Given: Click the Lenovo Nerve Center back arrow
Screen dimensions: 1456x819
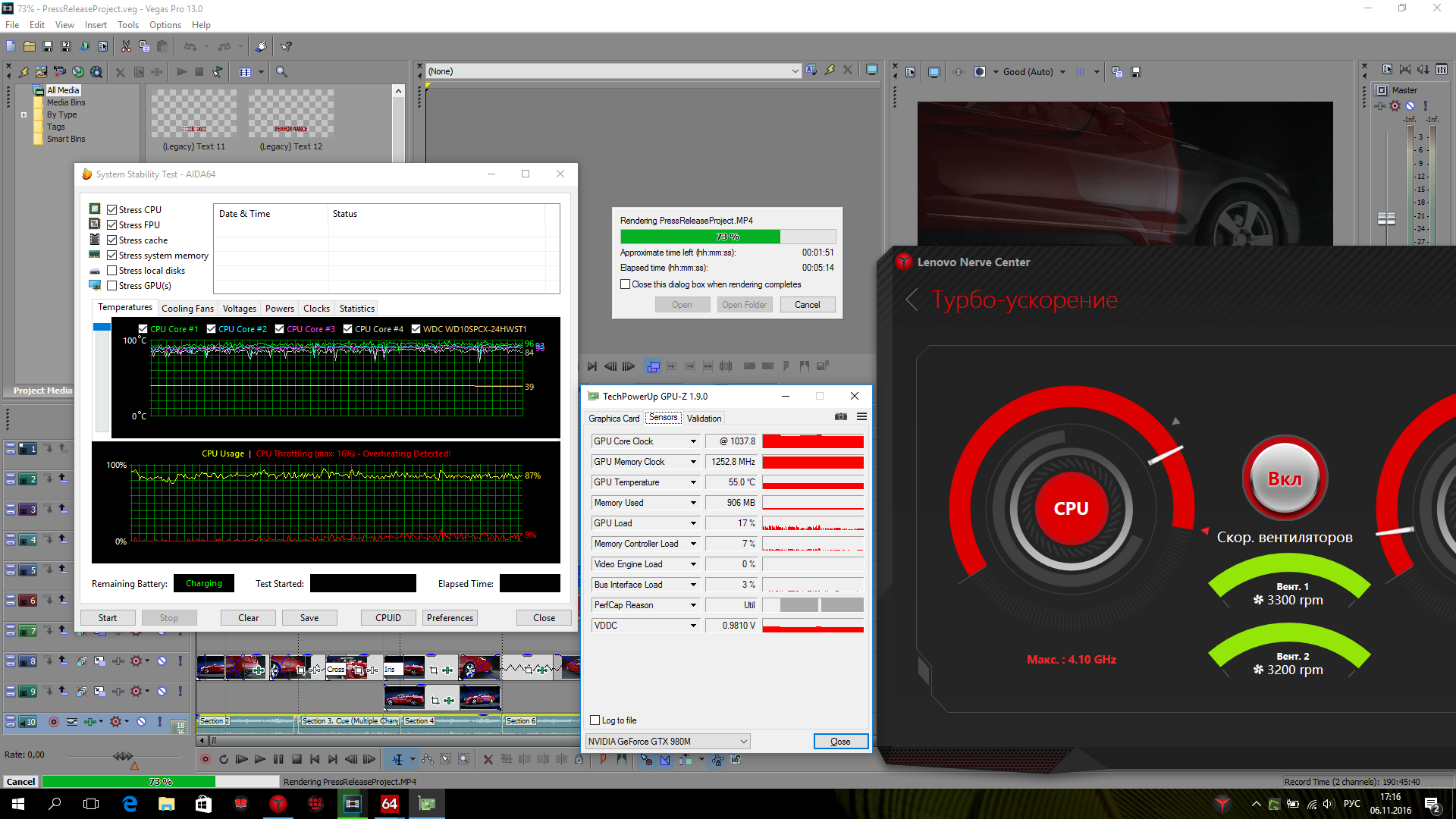Looking at the screenshot, I should (912, 300).
